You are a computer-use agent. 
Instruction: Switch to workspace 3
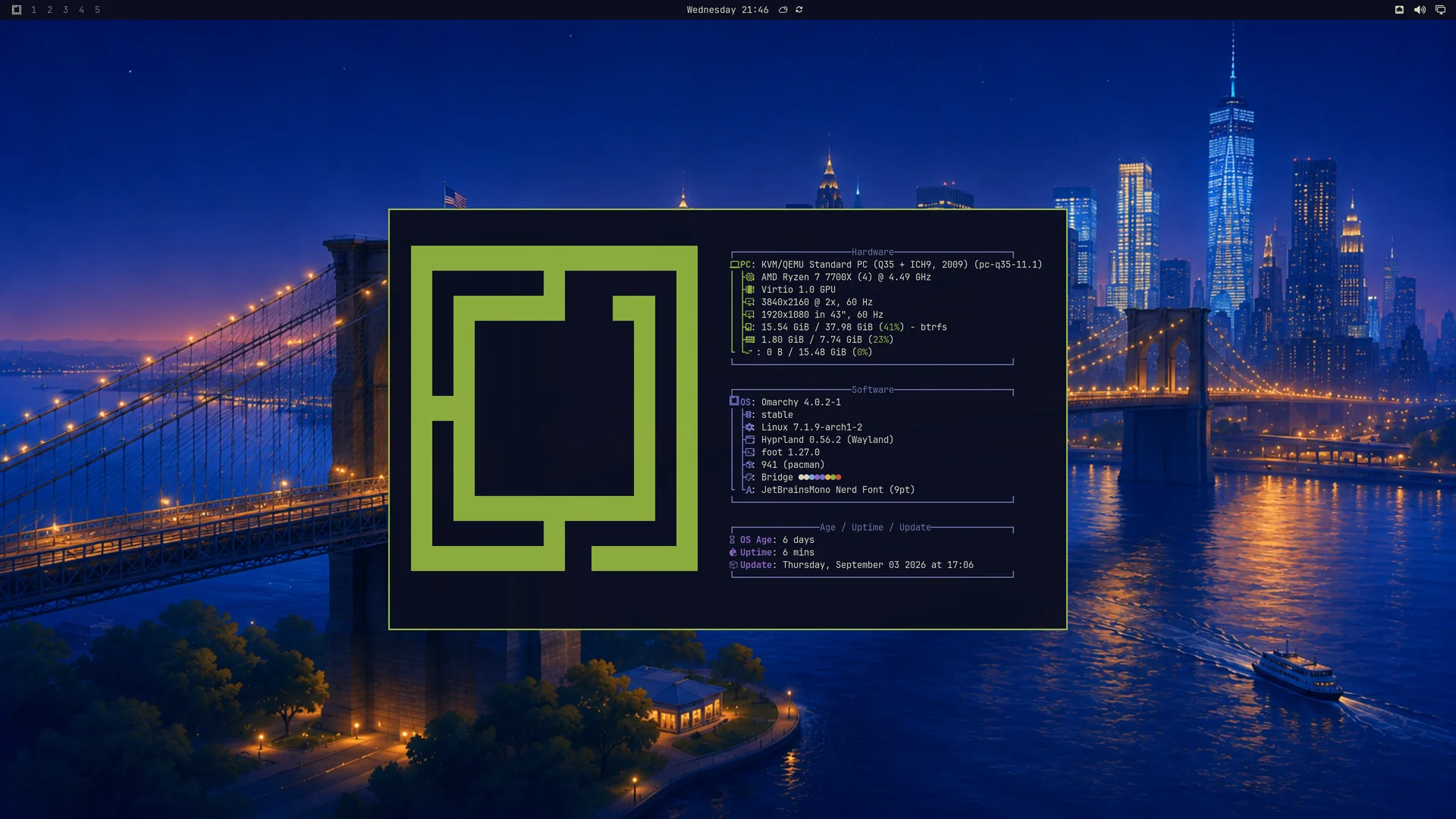click(x=66, y=10)
